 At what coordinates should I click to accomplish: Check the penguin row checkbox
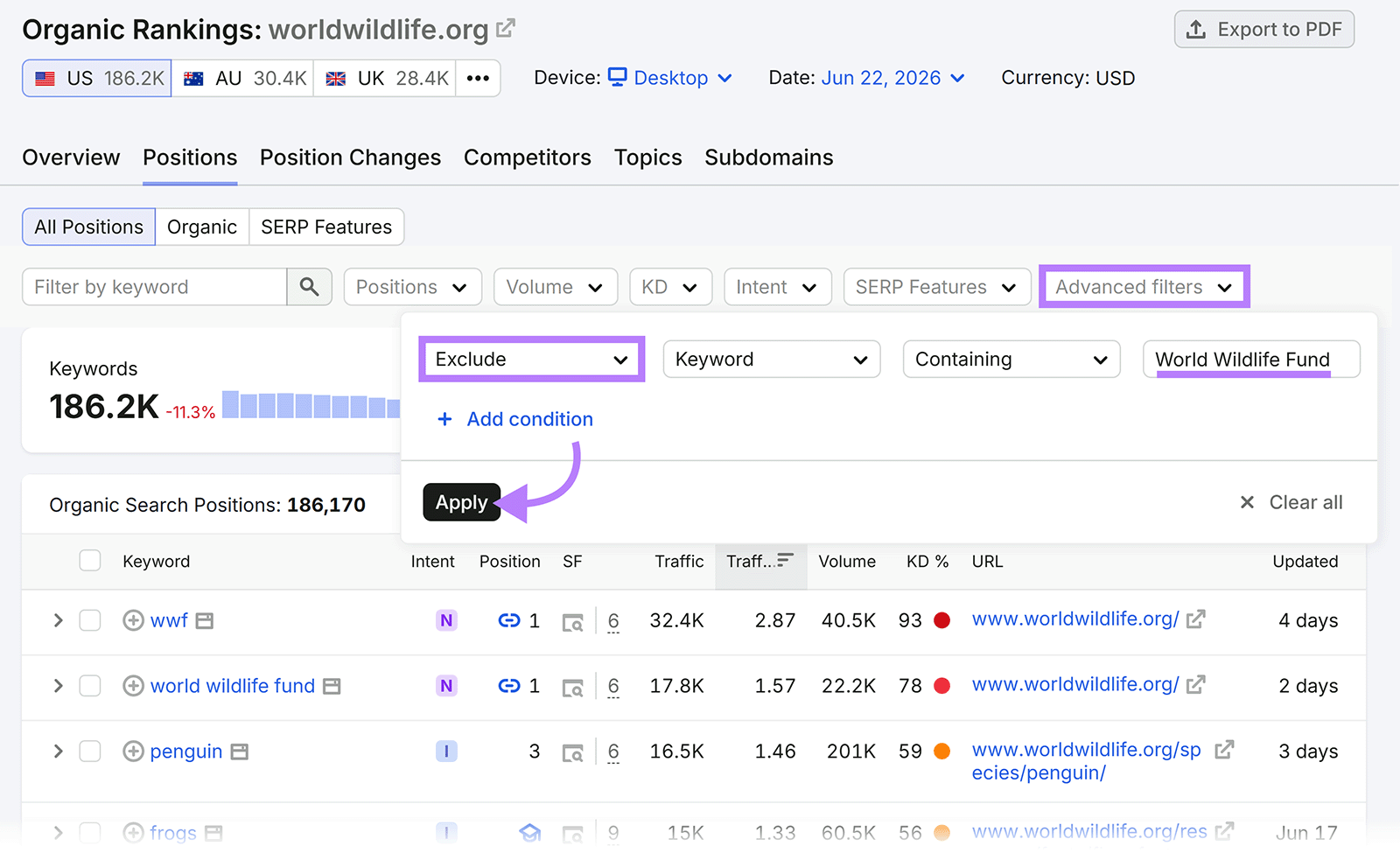pos(90,752)
